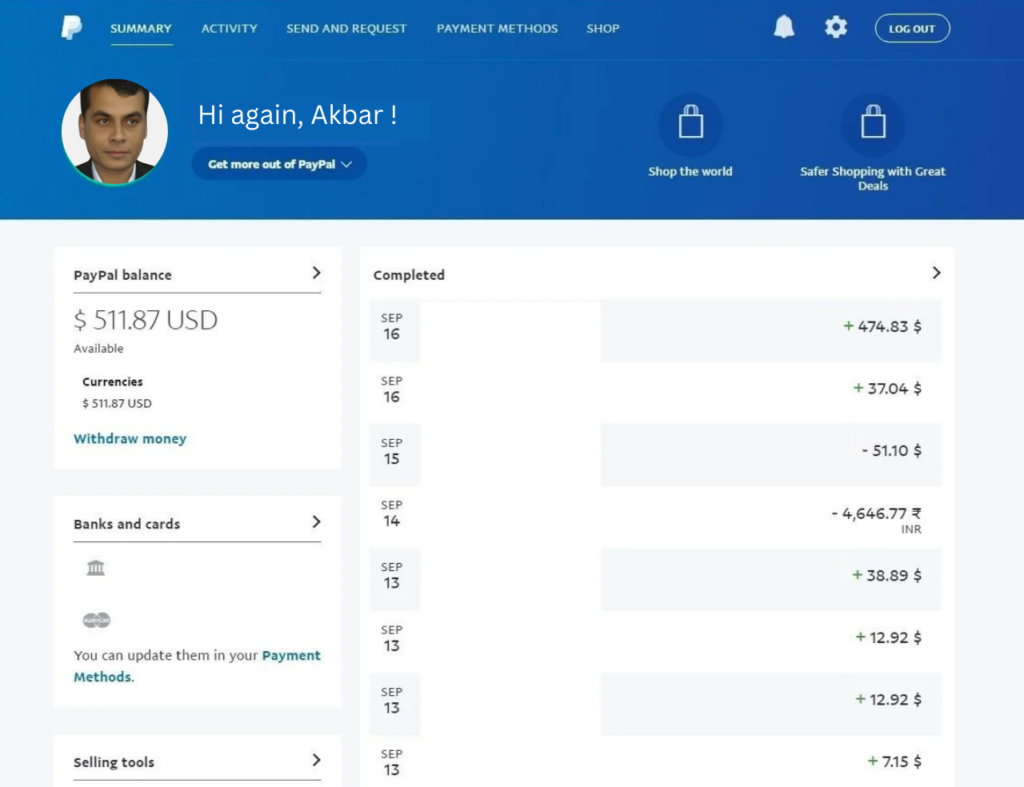Open the - 51.10 $ transaction
The image size is (1024, 787).
point(655,455)
